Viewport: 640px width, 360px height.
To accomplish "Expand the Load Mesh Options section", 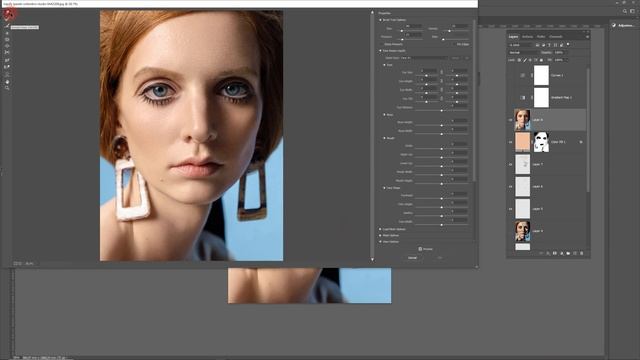I will 380,229.
